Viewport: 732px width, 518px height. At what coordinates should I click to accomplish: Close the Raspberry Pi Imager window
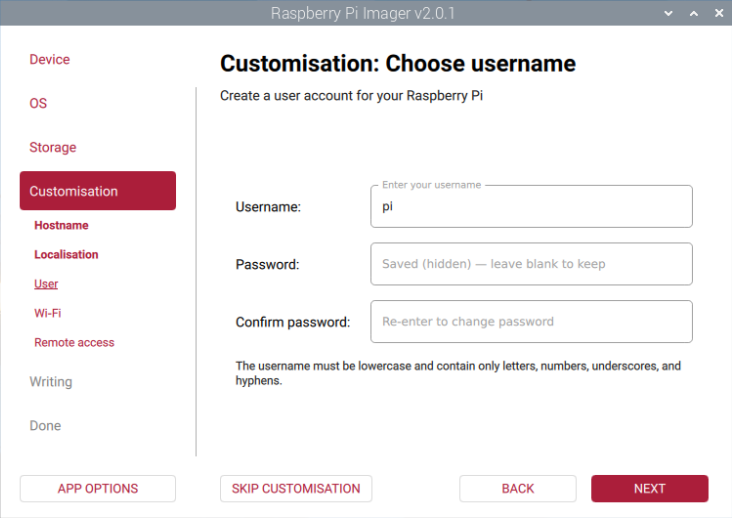pos(717,14)
